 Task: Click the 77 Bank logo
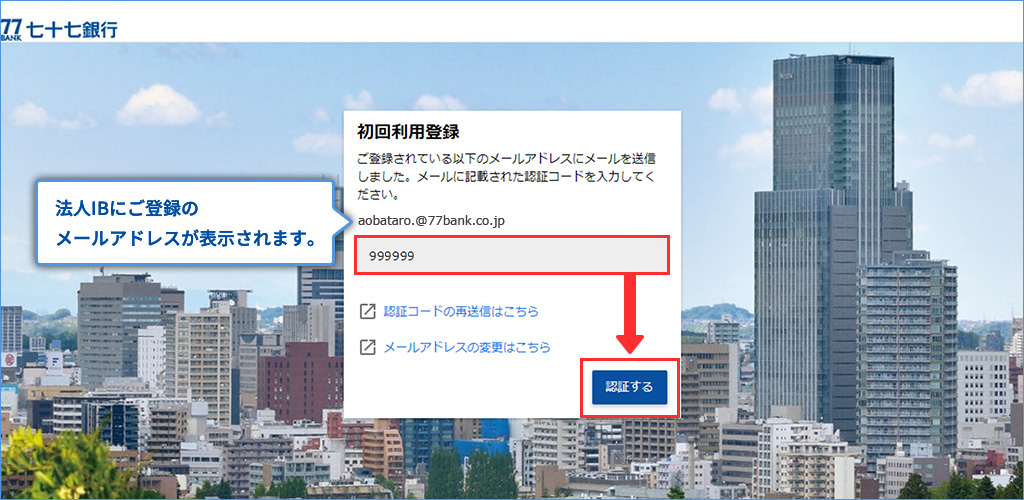click(59, 29)
